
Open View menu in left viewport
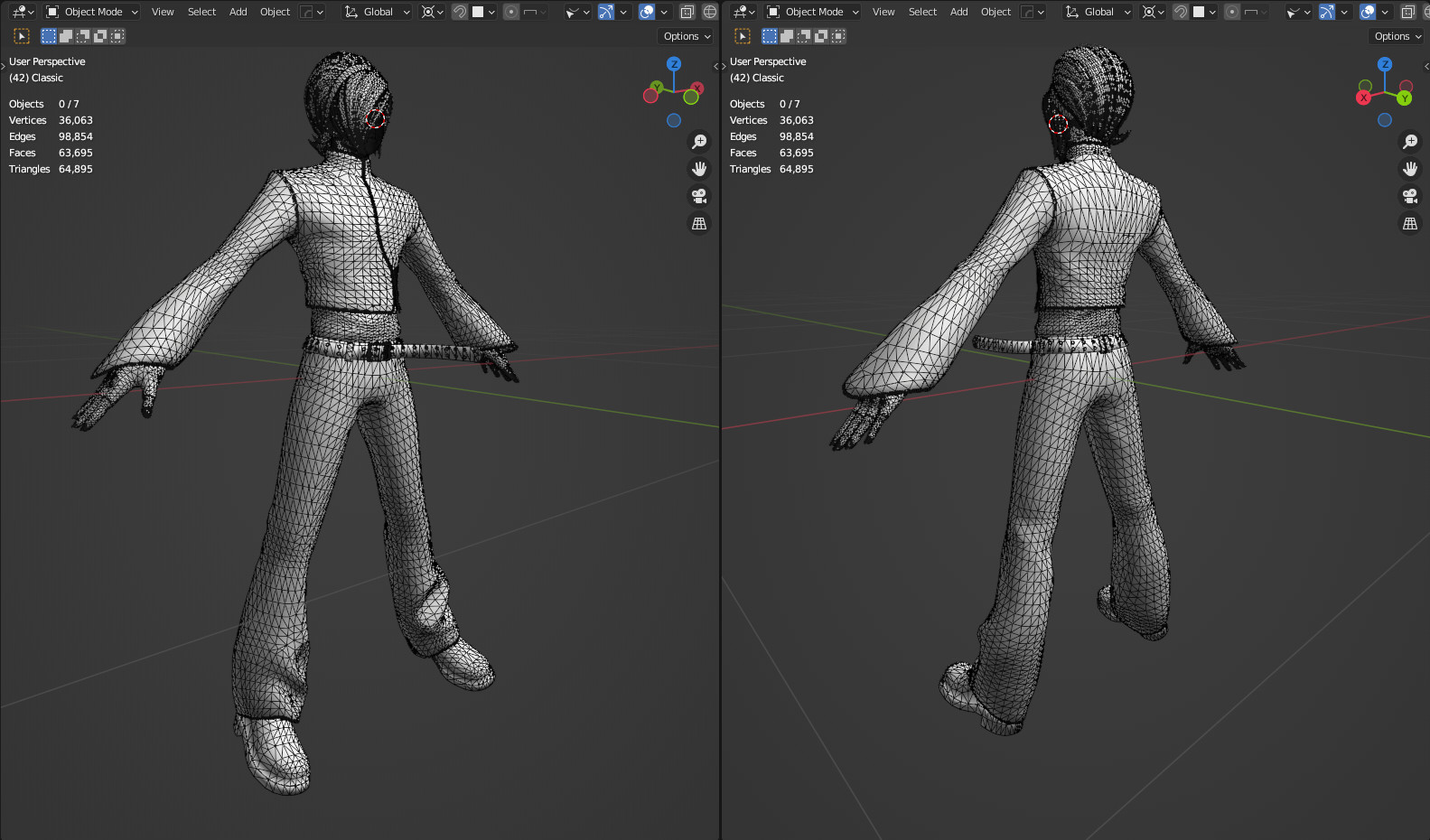click(163, 12)
